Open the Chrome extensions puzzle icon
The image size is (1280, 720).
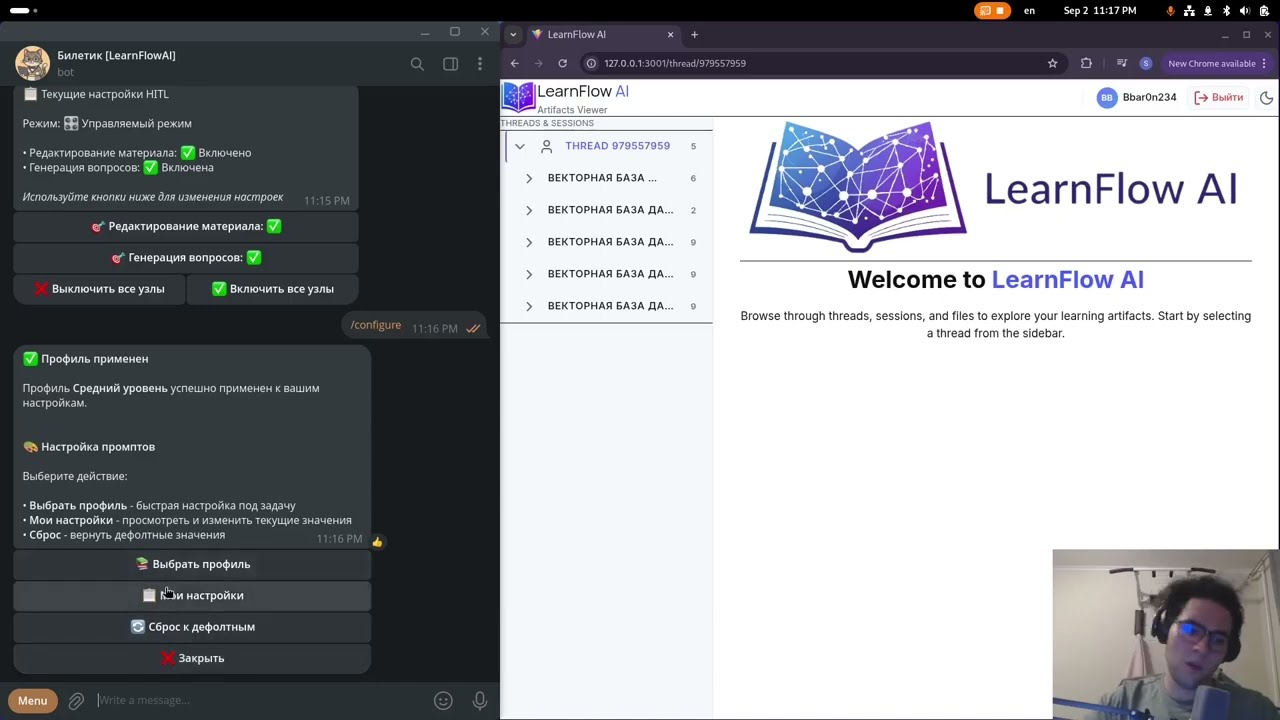pyautogui.click(x=1086, y=63)
